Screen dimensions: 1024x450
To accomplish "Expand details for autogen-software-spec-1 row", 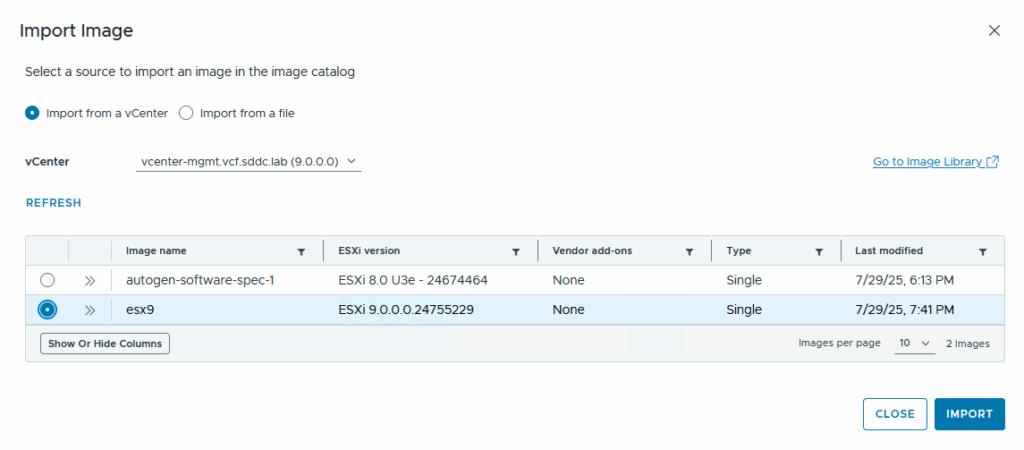I will [x=90, y=281].
